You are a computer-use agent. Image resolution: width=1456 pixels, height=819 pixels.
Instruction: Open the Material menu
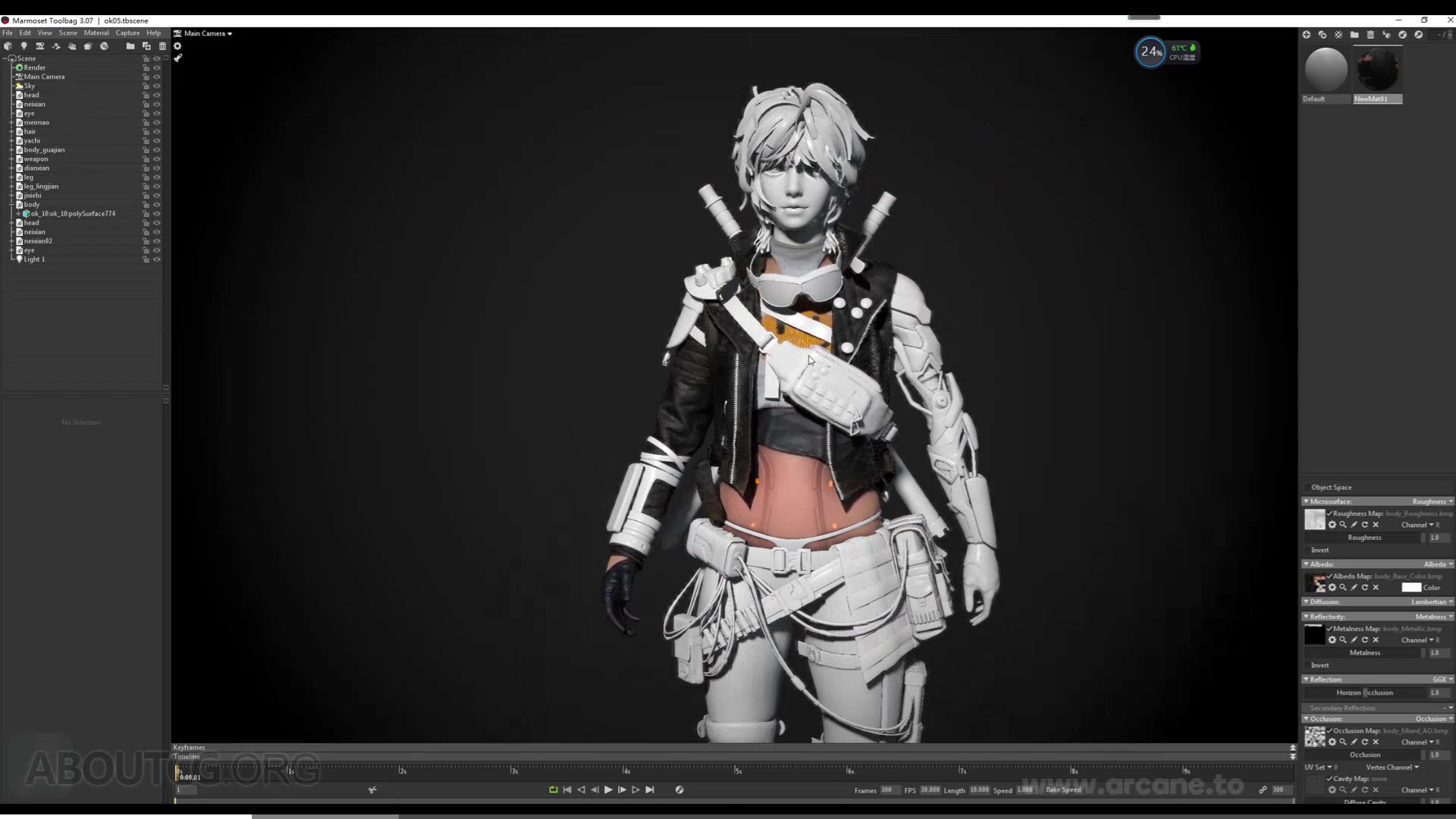[96, 33]
